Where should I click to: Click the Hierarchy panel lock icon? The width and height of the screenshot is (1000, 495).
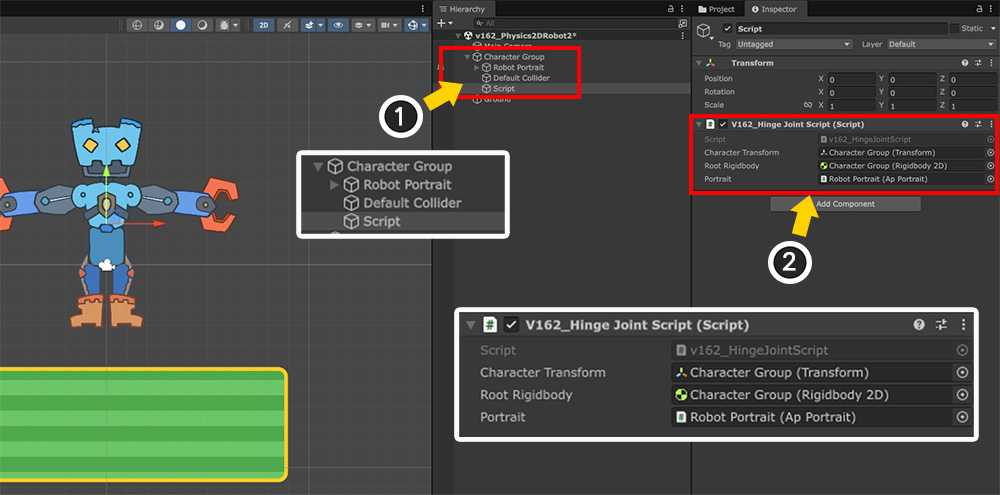(x=670, y=8)
